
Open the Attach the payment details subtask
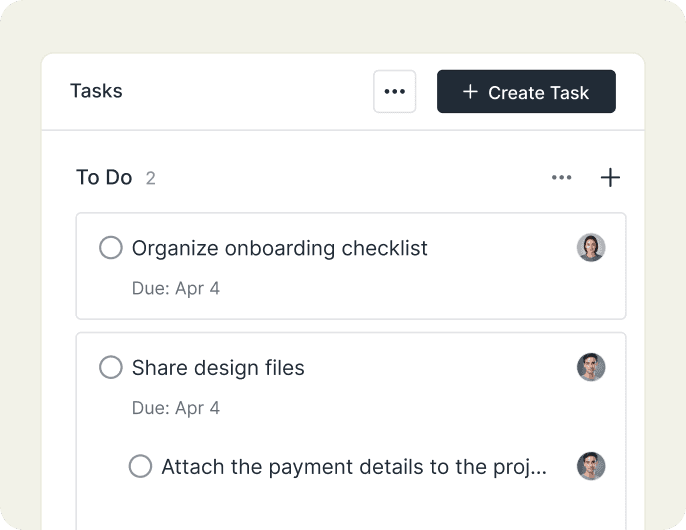click(354, 466)
